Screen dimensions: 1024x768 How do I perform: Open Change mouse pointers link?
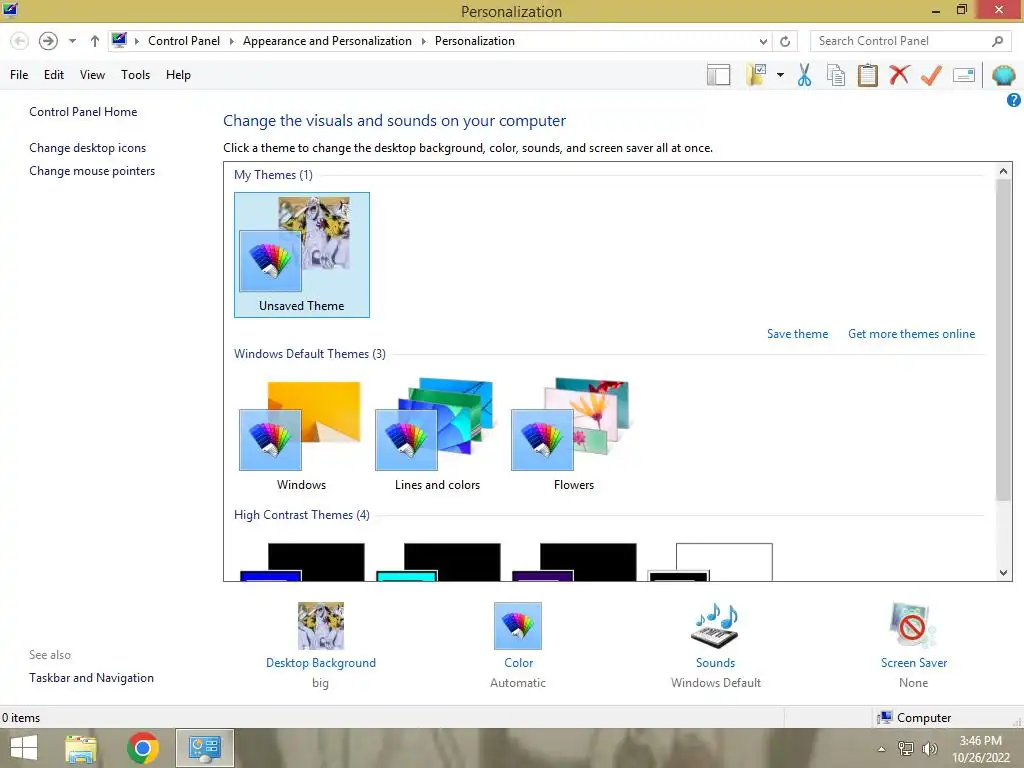92,170
